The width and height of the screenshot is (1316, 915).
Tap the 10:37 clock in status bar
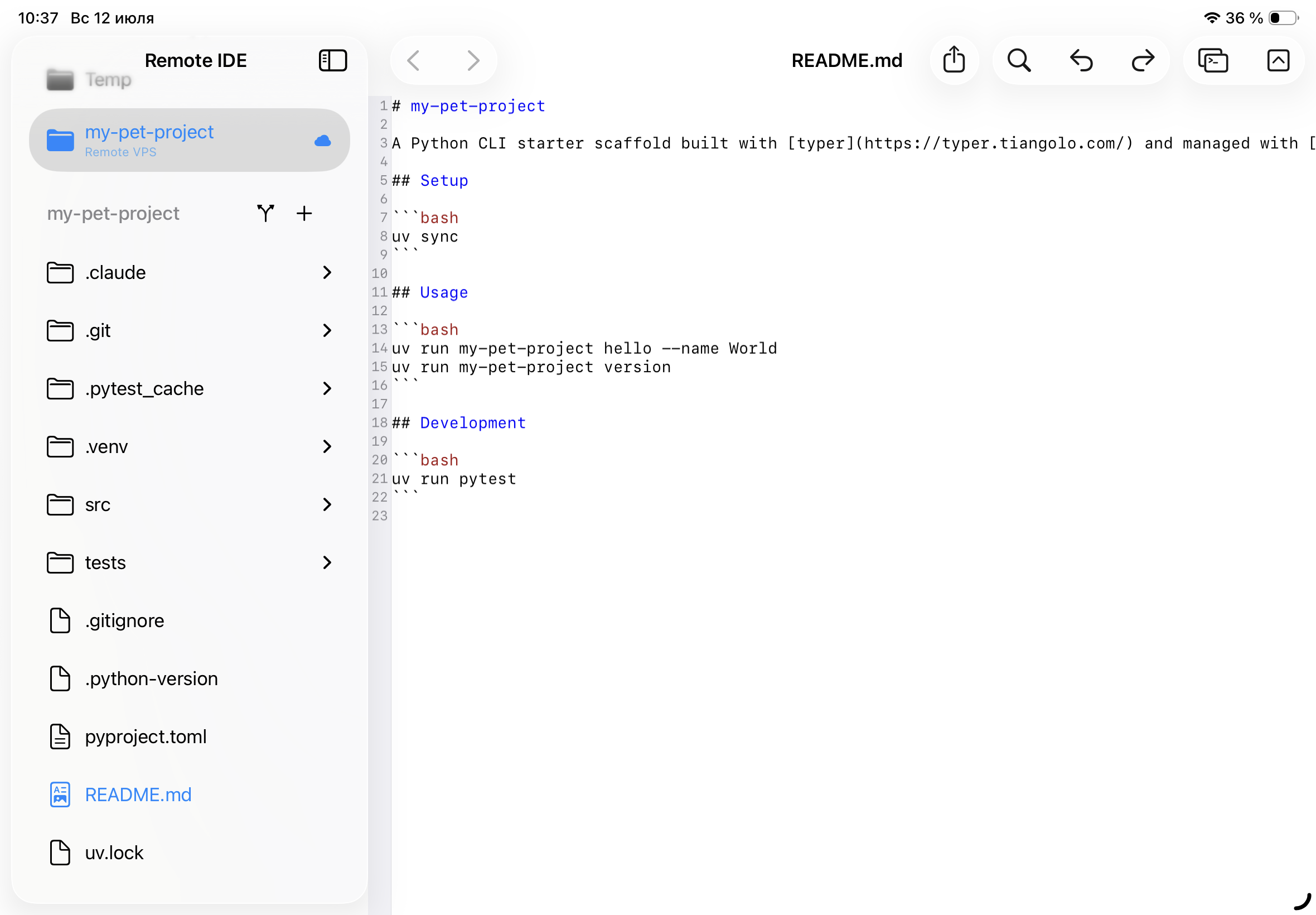(x=38, y=18)
